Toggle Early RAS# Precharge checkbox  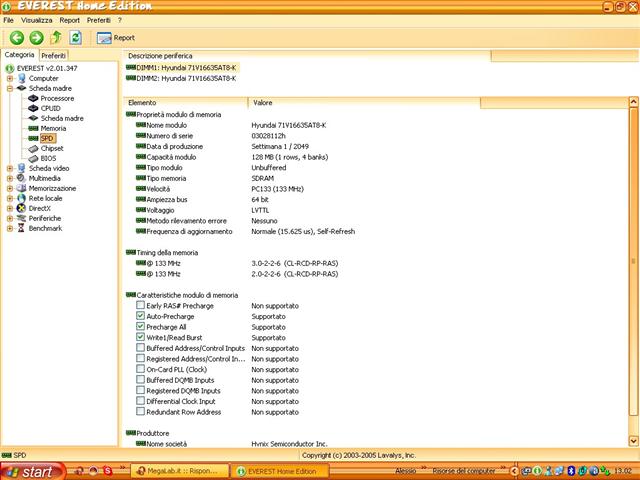[x=140, y=305]
